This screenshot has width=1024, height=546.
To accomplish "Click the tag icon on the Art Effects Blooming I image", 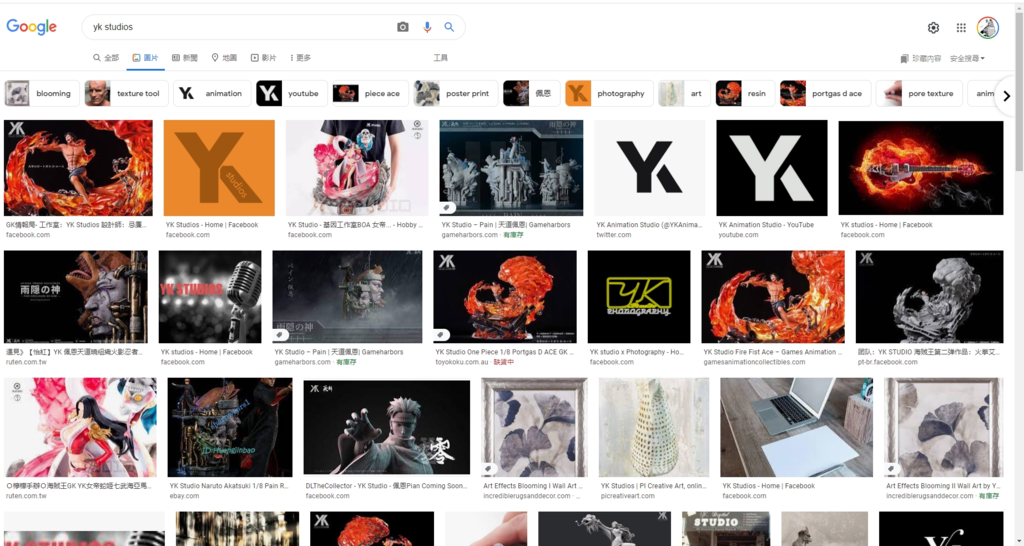I will tap(490, 469).
